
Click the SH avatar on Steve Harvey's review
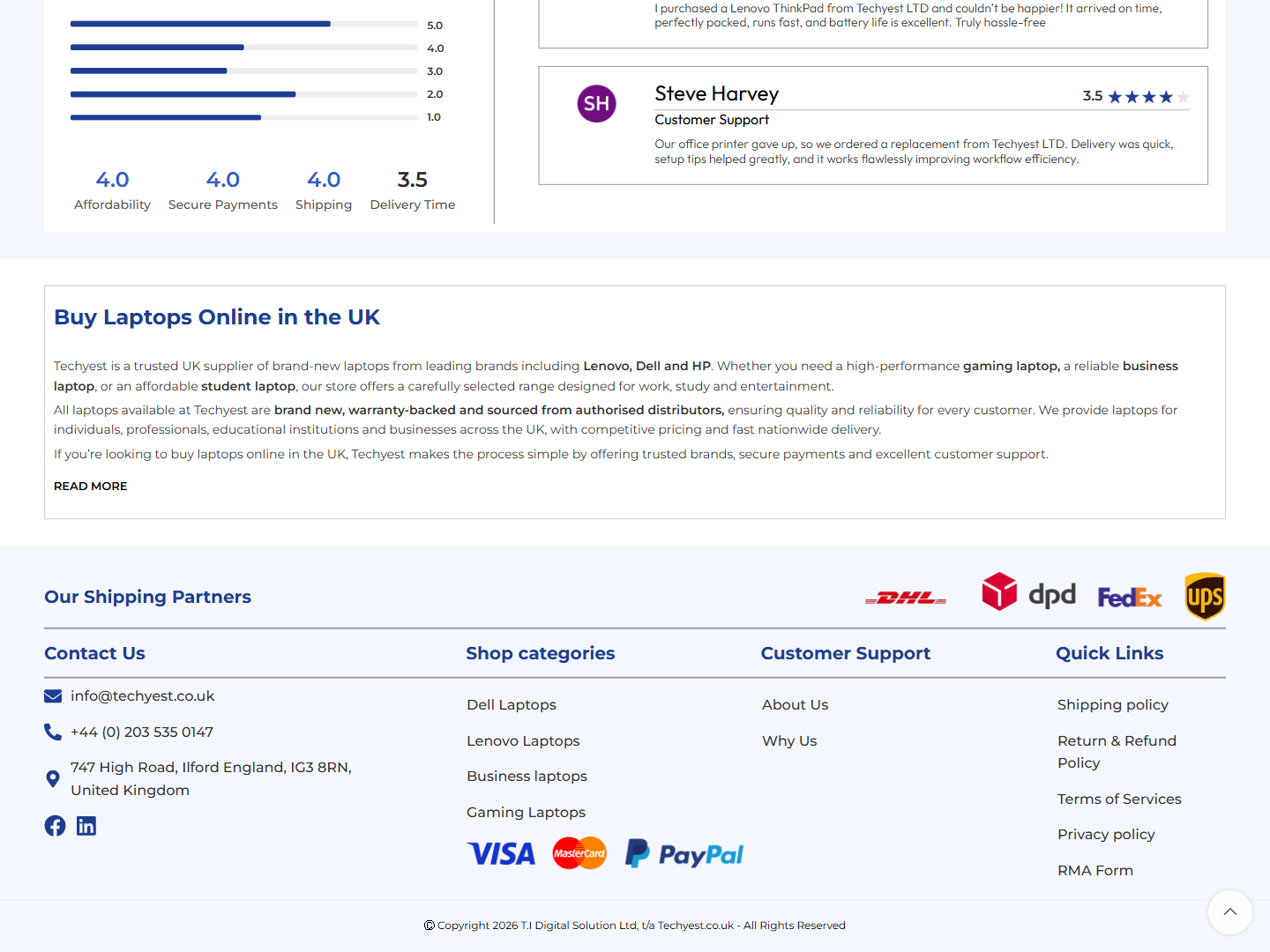coord(597,104)
